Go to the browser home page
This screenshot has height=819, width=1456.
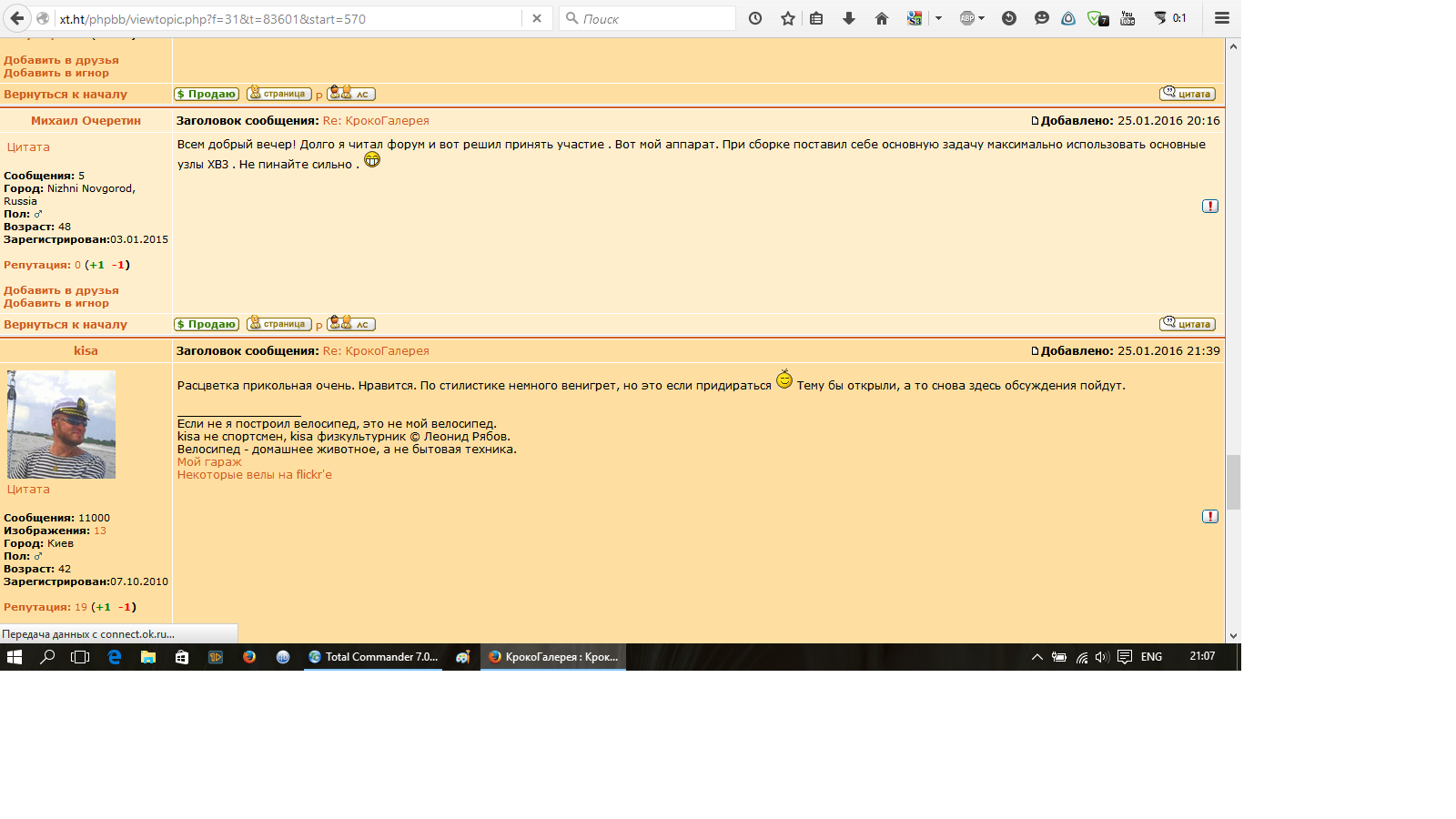pyautogui.click(x=882, y=18)
